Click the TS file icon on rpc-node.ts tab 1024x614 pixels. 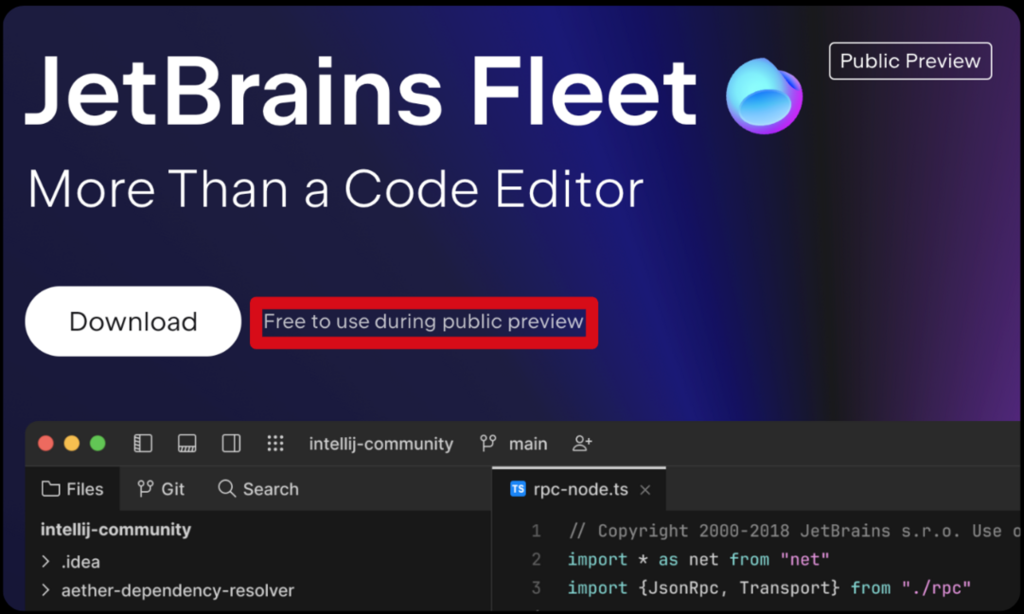(x=518, y=489)
